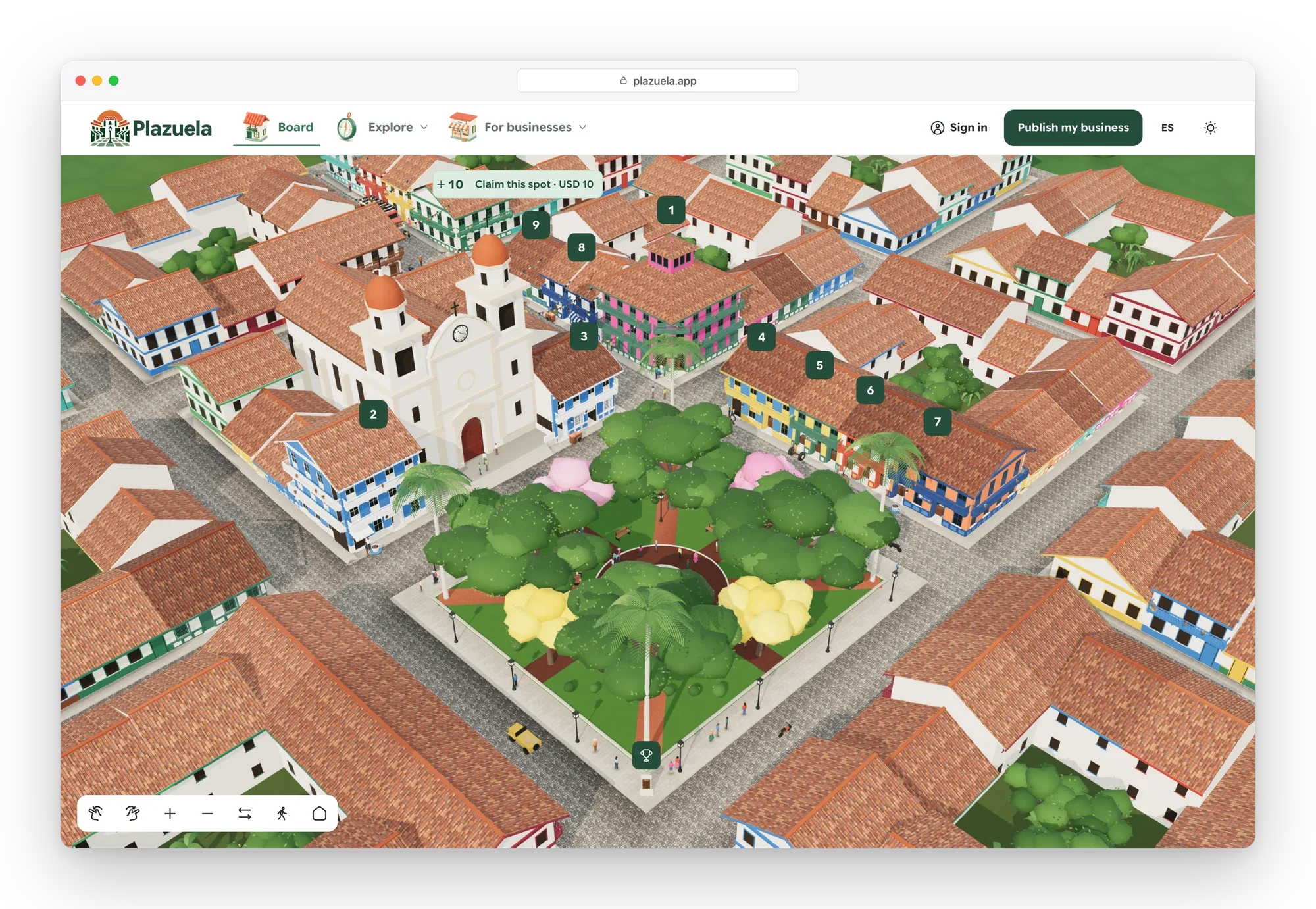
Task: Select map marker number 8
Action: coord(581,247)
